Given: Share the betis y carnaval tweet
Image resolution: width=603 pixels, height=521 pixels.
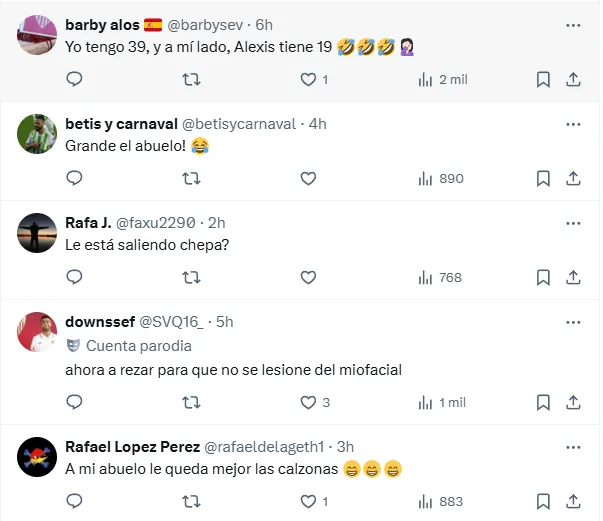Looking at the screenshot, I should click(573, 179).
